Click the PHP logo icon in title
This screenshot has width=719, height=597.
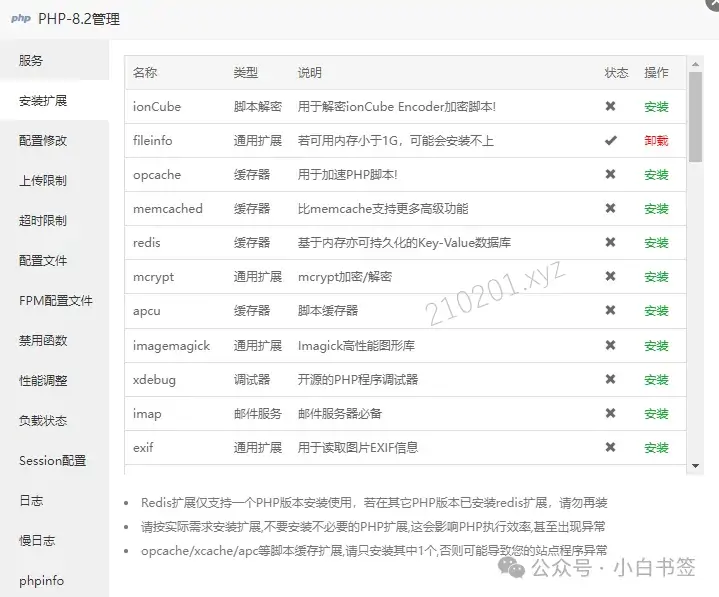pyautogui.click(x=21, y=18)
